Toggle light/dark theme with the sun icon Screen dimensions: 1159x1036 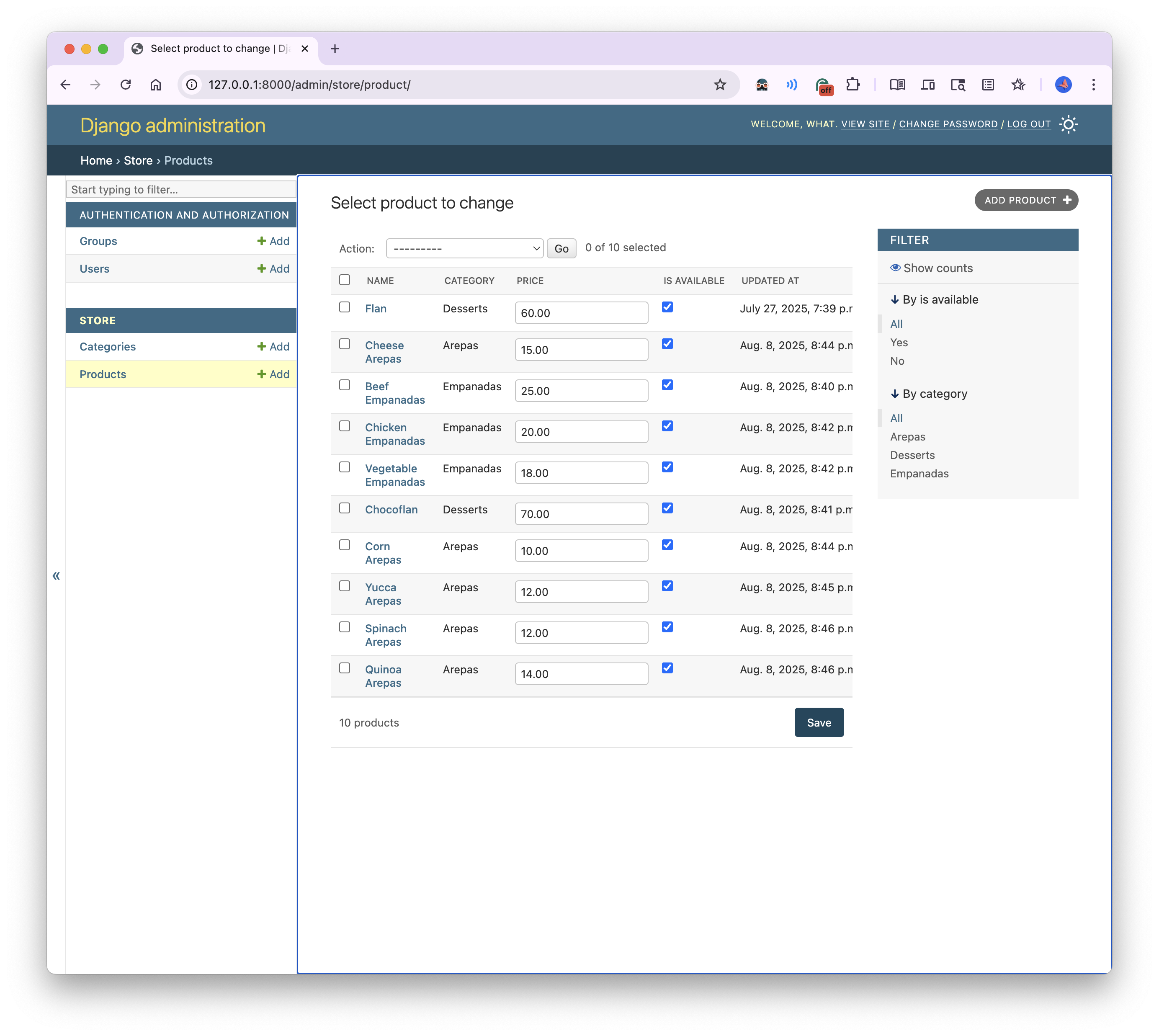(x=1069, y=124)
